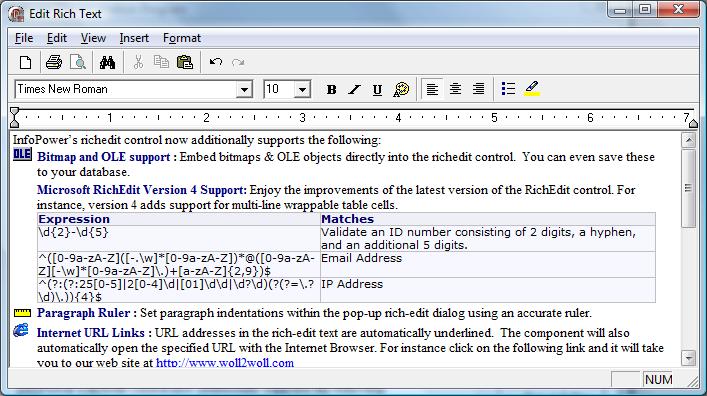Click the Find binoculars icon

[x=107, y=62]
